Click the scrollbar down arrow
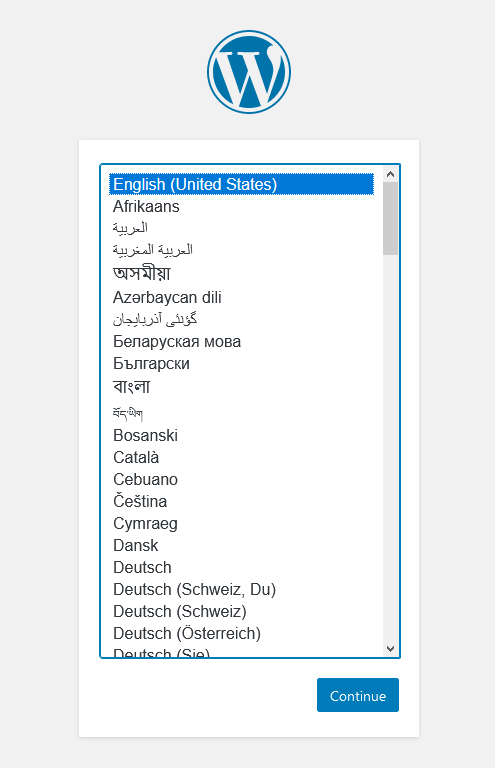Image resolution: width=495 pixels, height=768 pixels. [390, 648]
